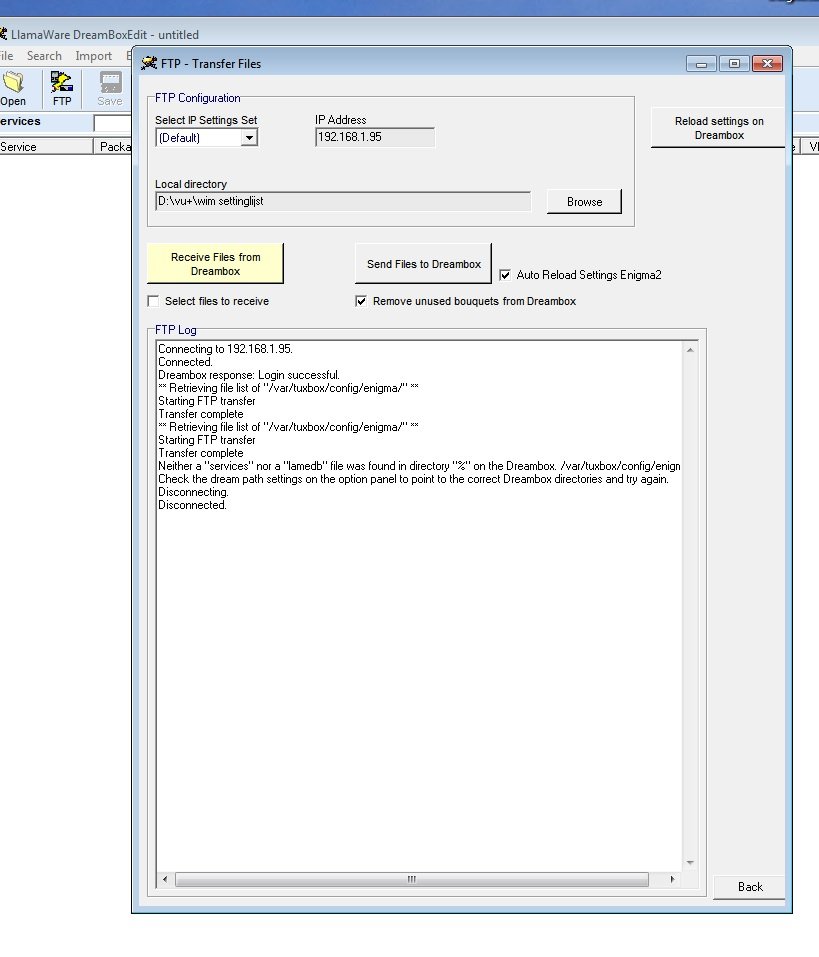
Task: Click log line 'Disconnected.'
Action: tap(192, 505)
